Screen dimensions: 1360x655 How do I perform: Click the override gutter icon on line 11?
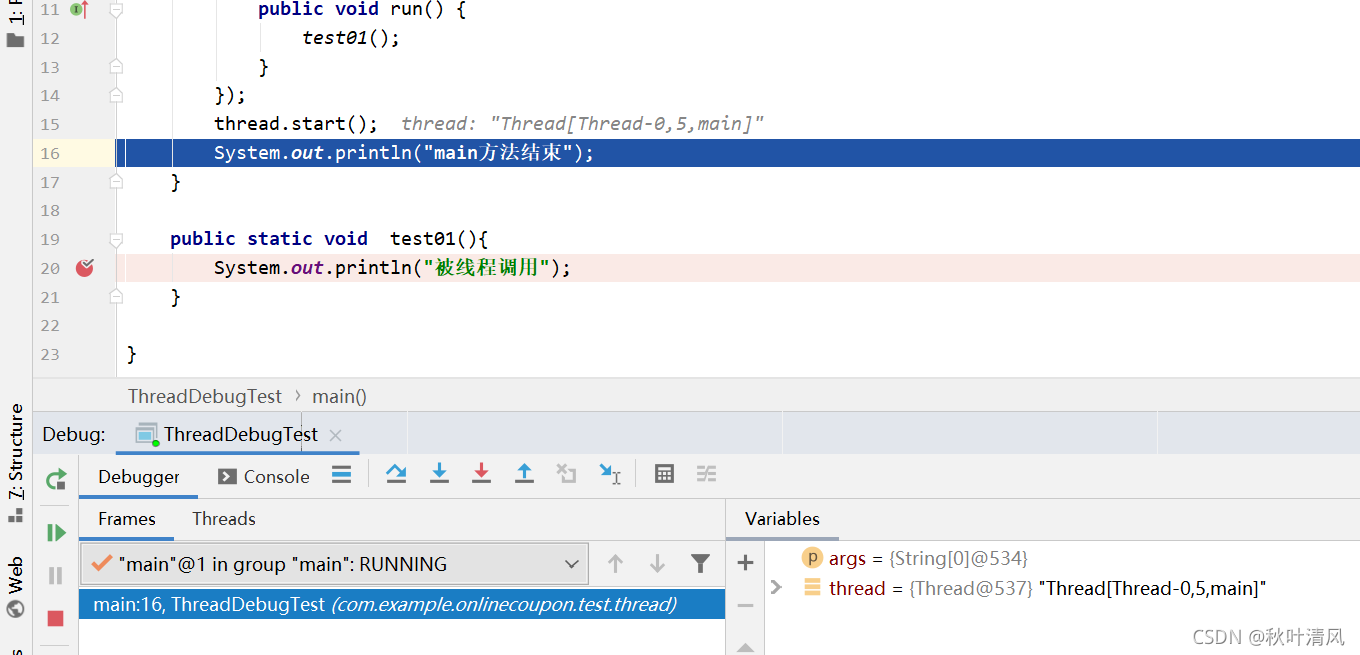coord(80,10)
